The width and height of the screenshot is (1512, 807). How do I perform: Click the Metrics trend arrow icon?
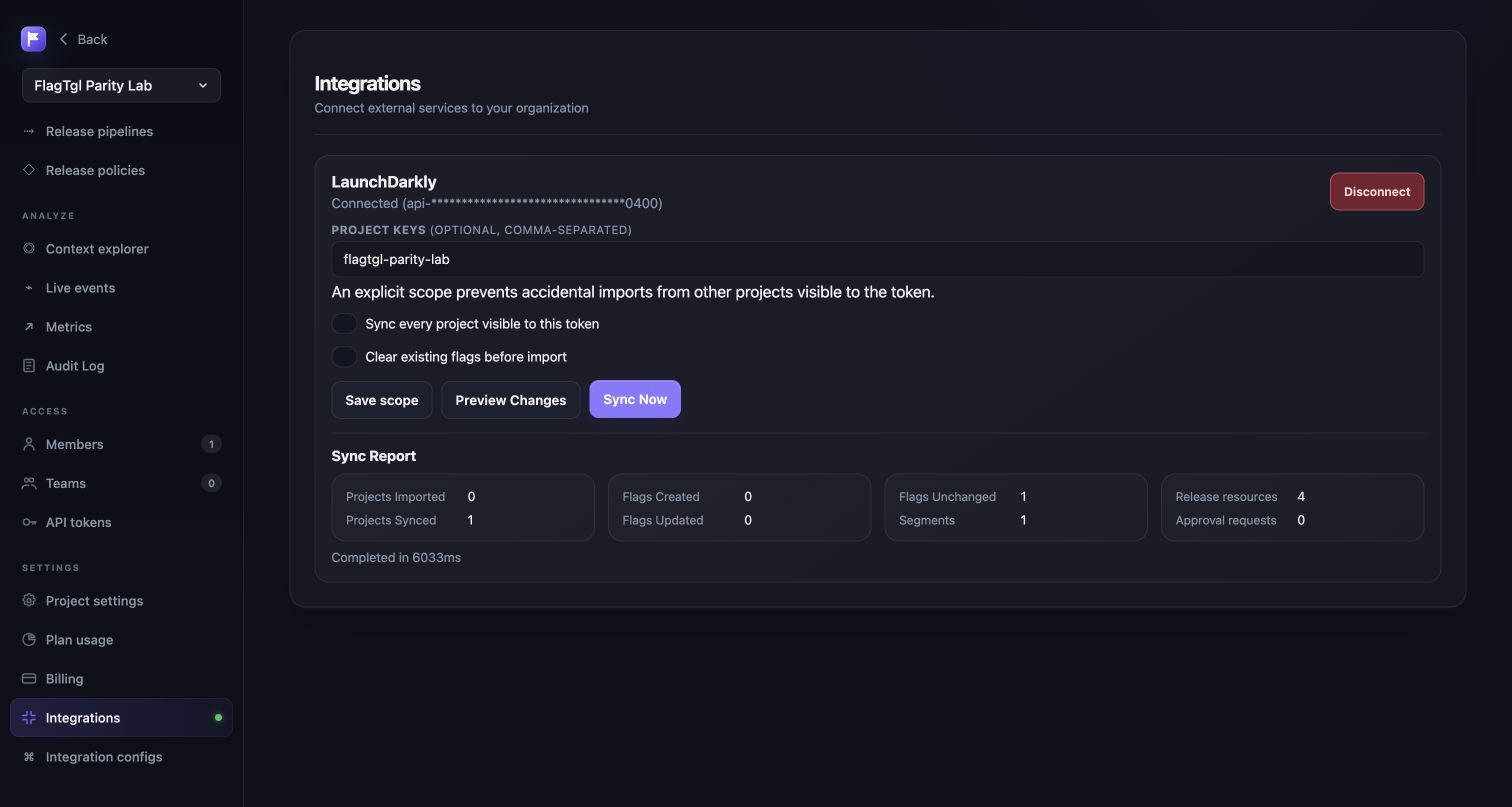tap(29, 327)
